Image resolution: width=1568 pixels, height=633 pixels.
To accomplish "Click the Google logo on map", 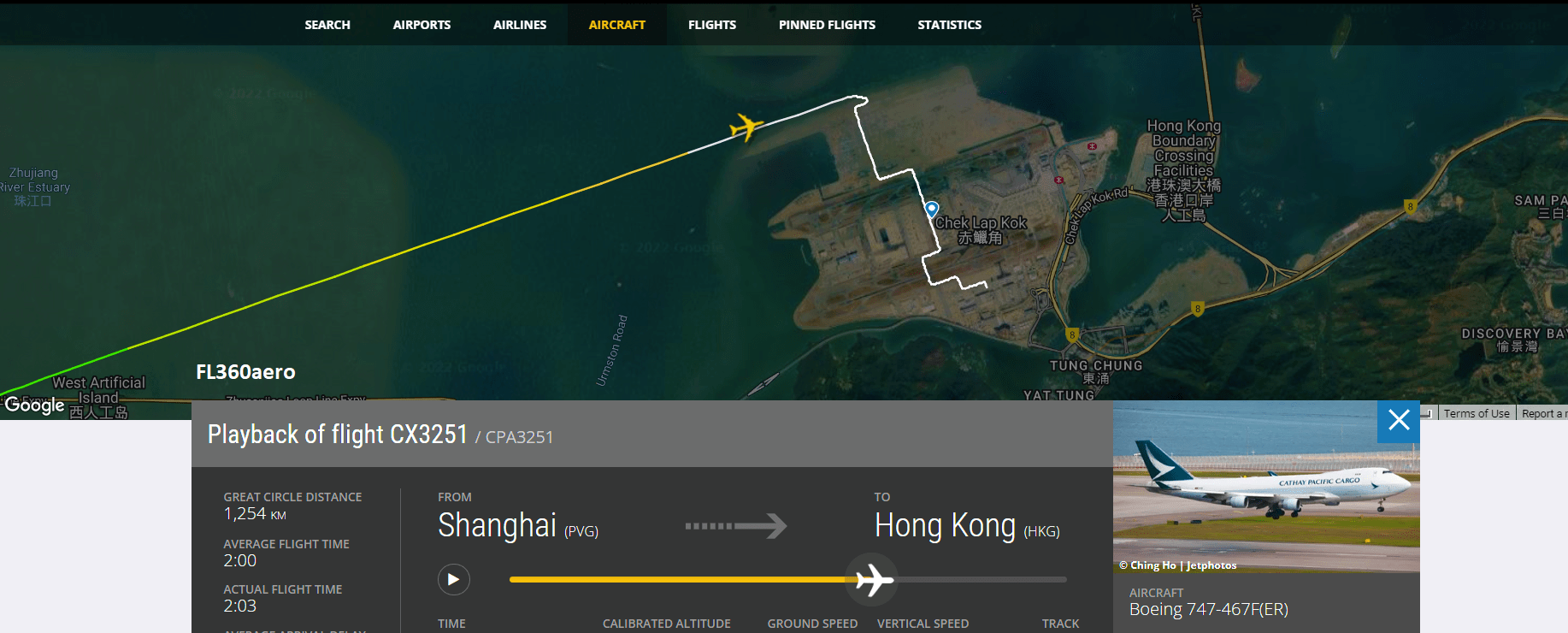I will 34,405.
